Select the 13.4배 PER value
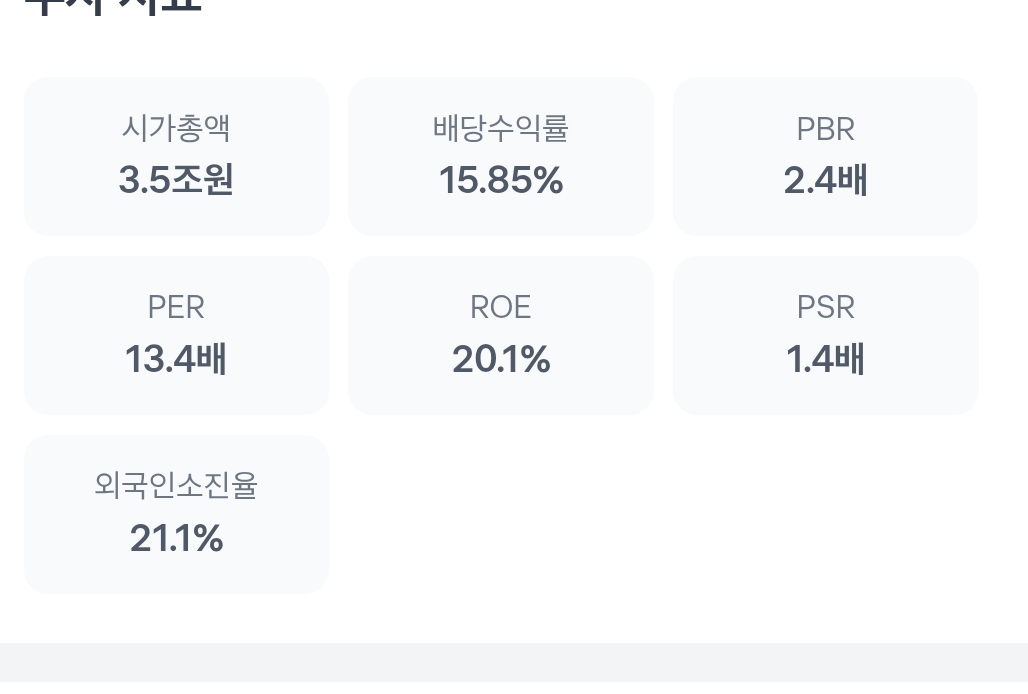The width and height of the screenshot is (1028, 694). click(176, 360)
